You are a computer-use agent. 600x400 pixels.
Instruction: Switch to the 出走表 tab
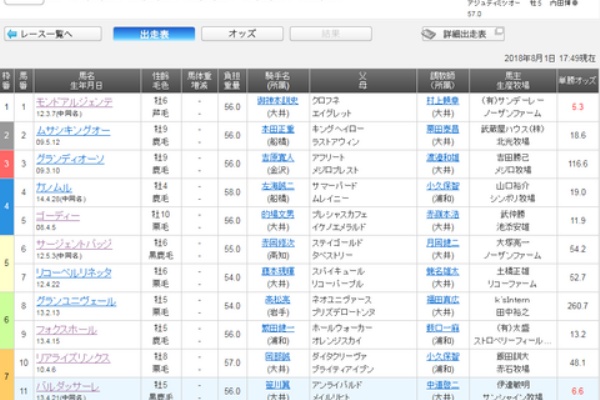click(x=153, y=34)
